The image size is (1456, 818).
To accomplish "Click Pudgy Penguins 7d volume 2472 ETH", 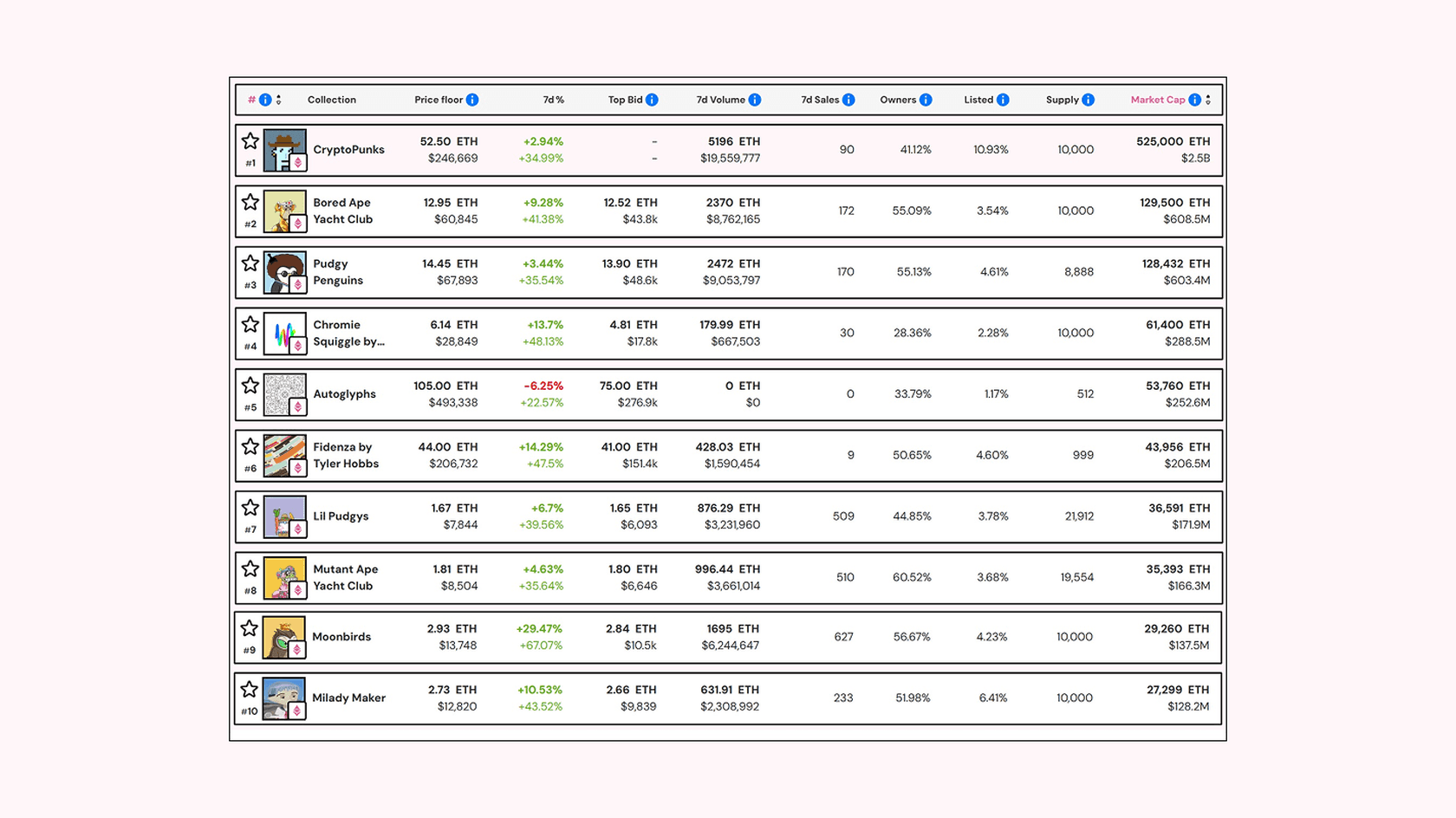I will tap(733, 263).
